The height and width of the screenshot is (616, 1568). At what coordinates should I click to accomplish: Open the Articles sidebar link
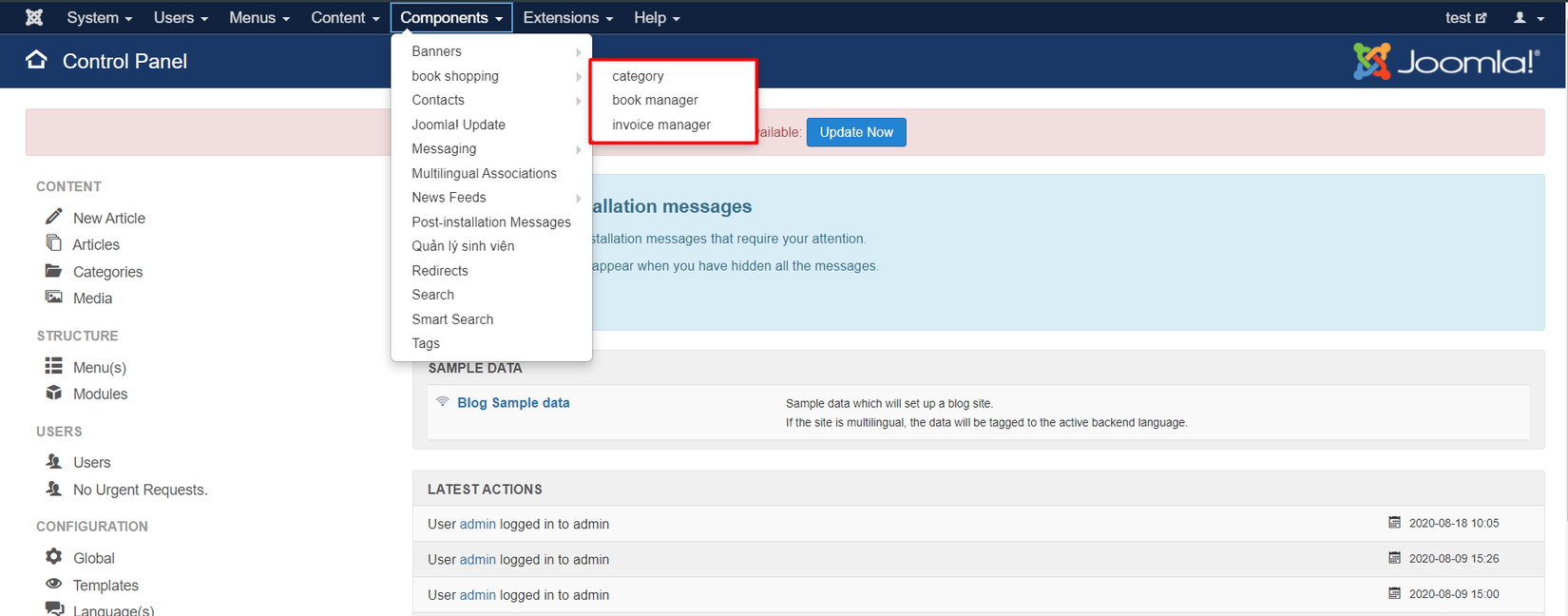96,244
